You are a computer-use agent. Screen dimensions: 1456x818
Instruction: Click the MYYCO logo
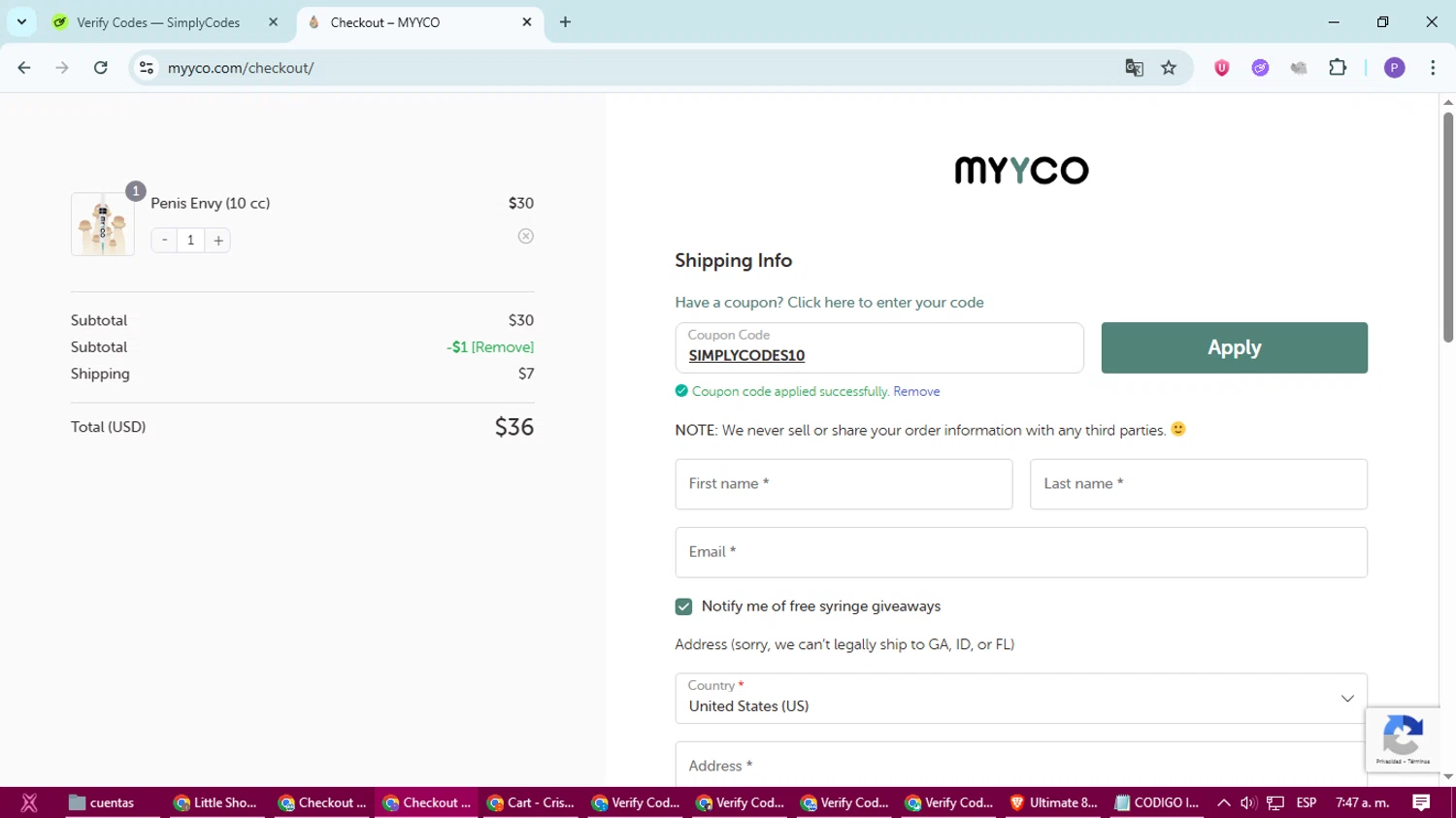point(1021,171)
